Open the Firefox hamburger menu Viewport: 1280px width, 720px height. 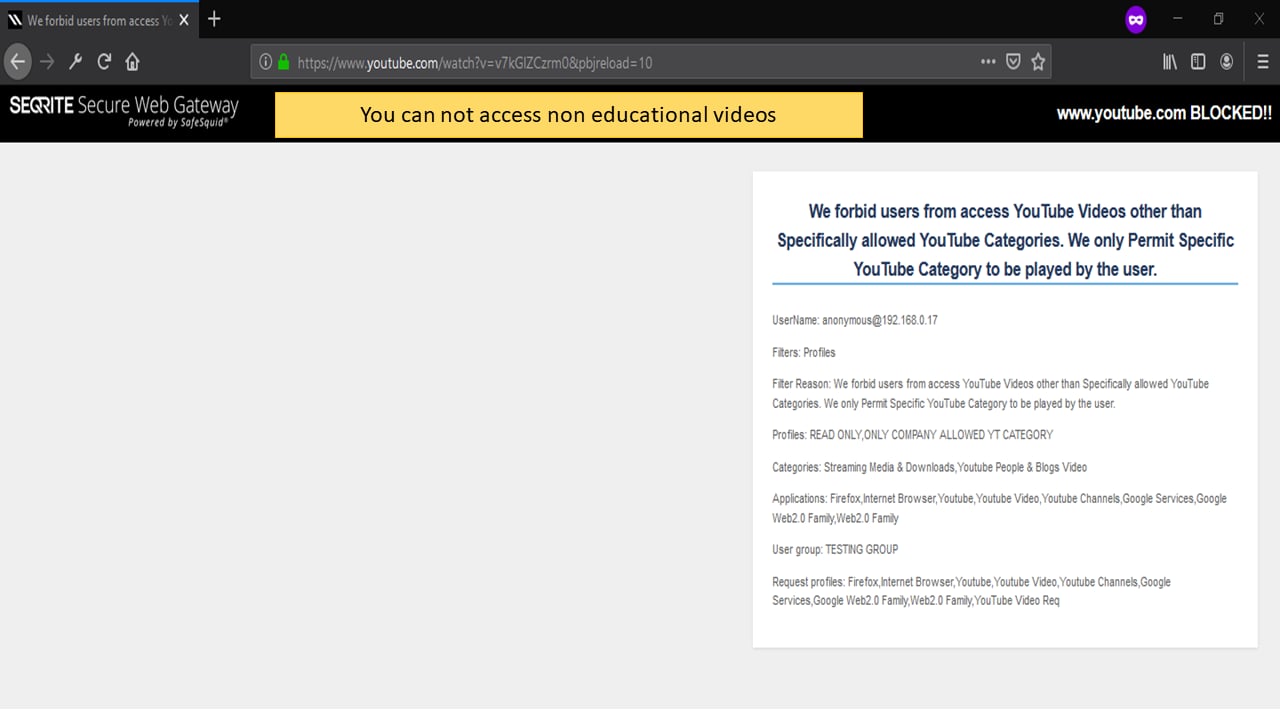(x=1263, y=62)
